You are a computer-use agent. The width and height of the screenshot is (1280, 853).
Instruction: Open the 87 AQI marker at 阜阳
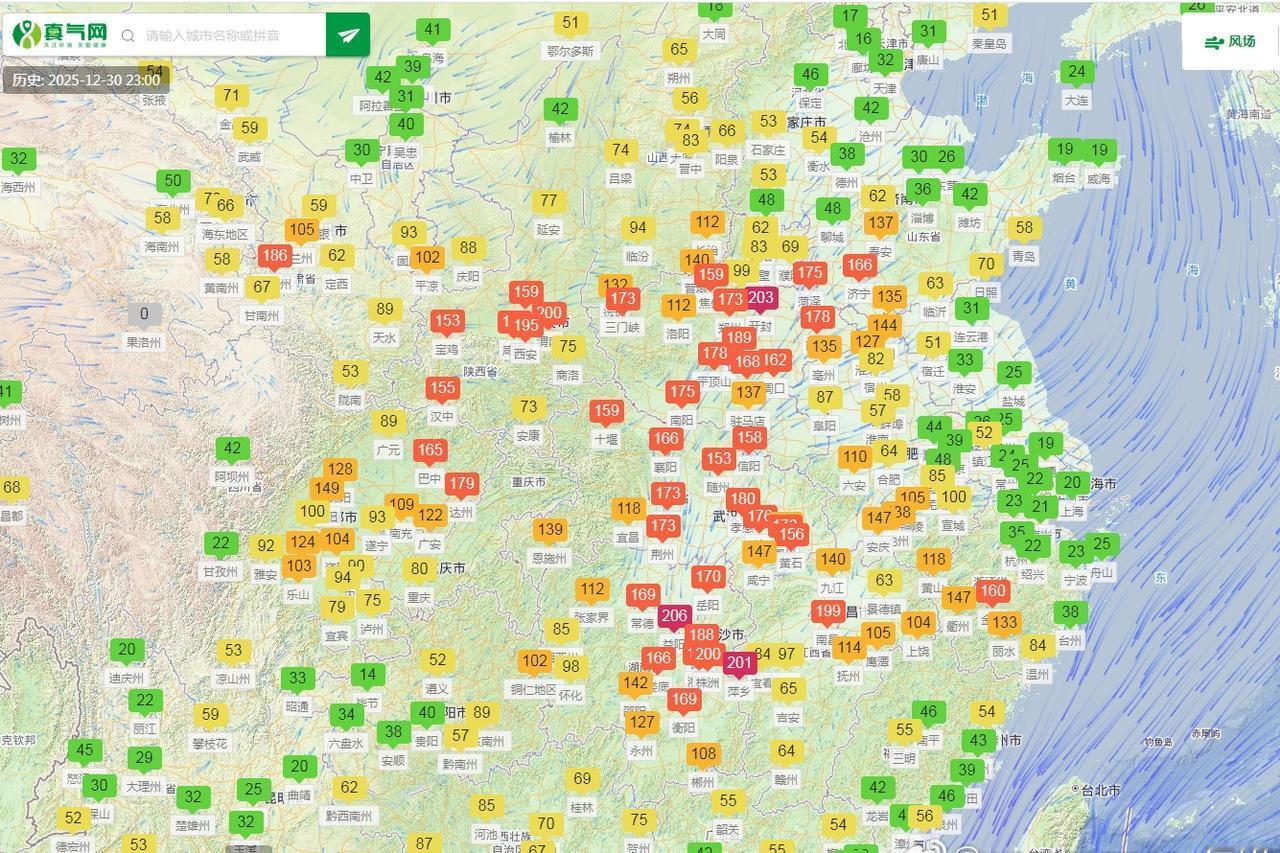point(824,397)
